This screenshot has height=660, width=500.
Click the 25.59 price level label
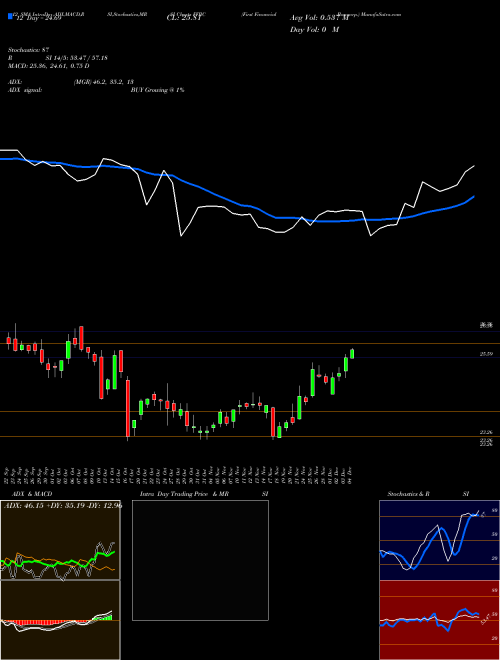pos(487,354)
